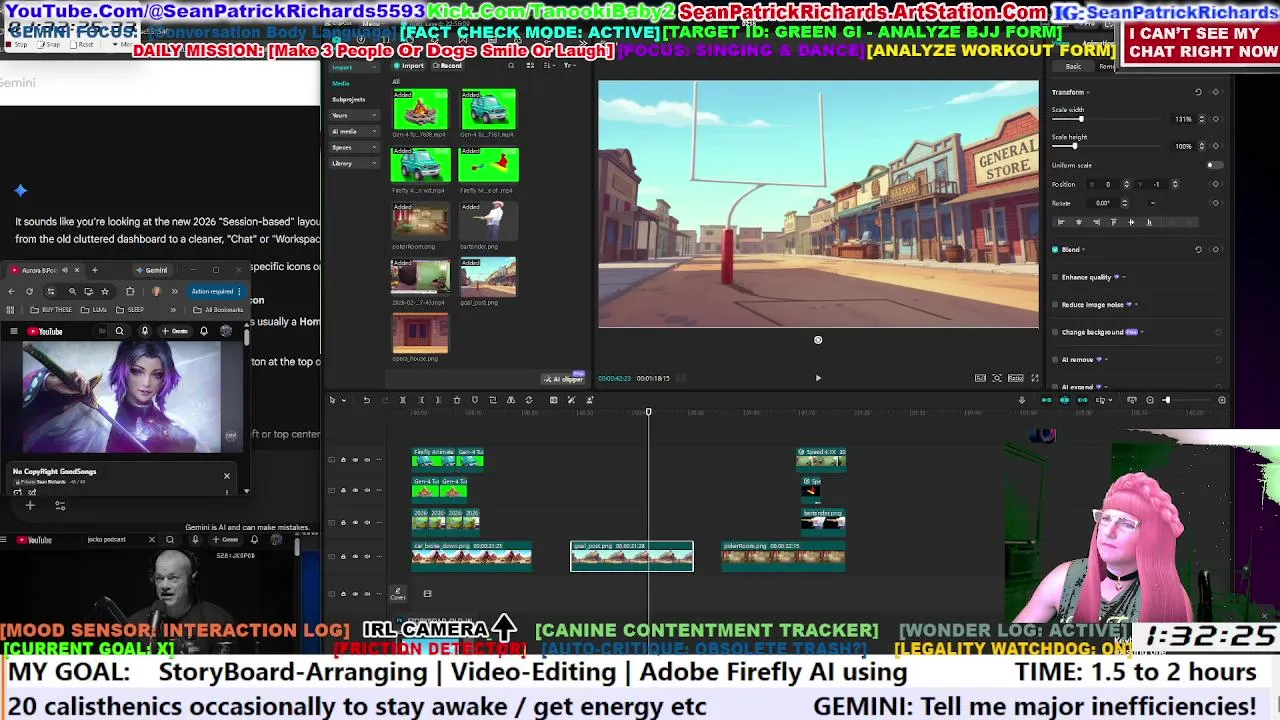The image size is (1280, 720).
Task: Expand the Enhance quality options arrow
Action: (1123, 277)
